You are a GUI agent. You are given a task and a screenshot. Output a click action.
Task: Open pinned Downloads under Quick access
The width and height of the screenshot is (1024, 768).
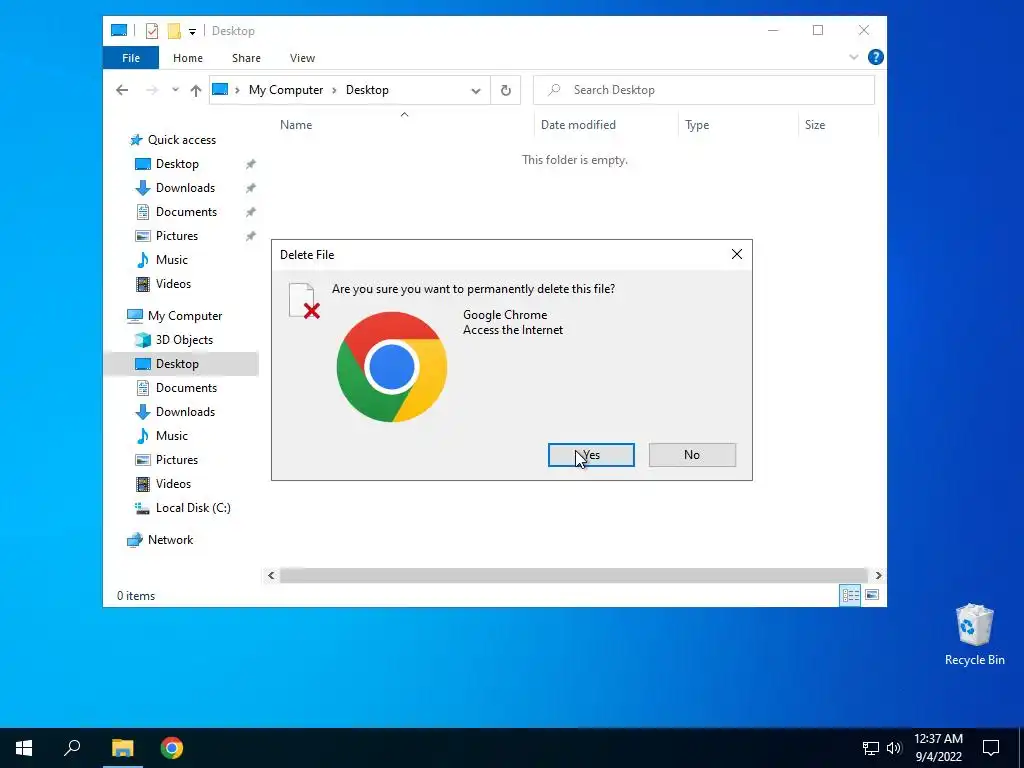185,188
